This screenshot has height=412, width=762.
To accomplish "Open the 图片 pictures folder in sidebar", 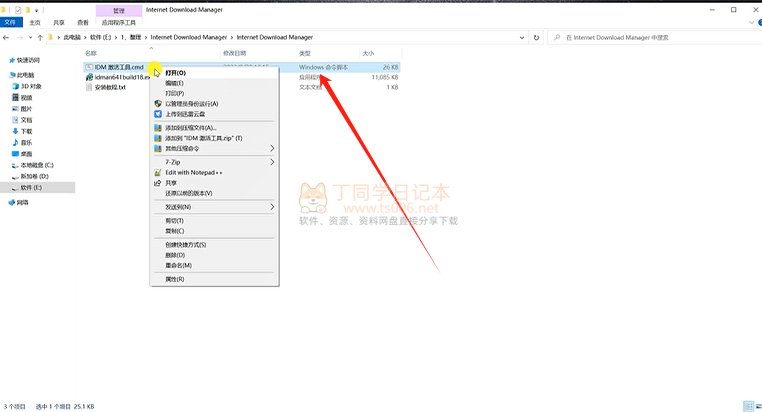I will (22, 109).
